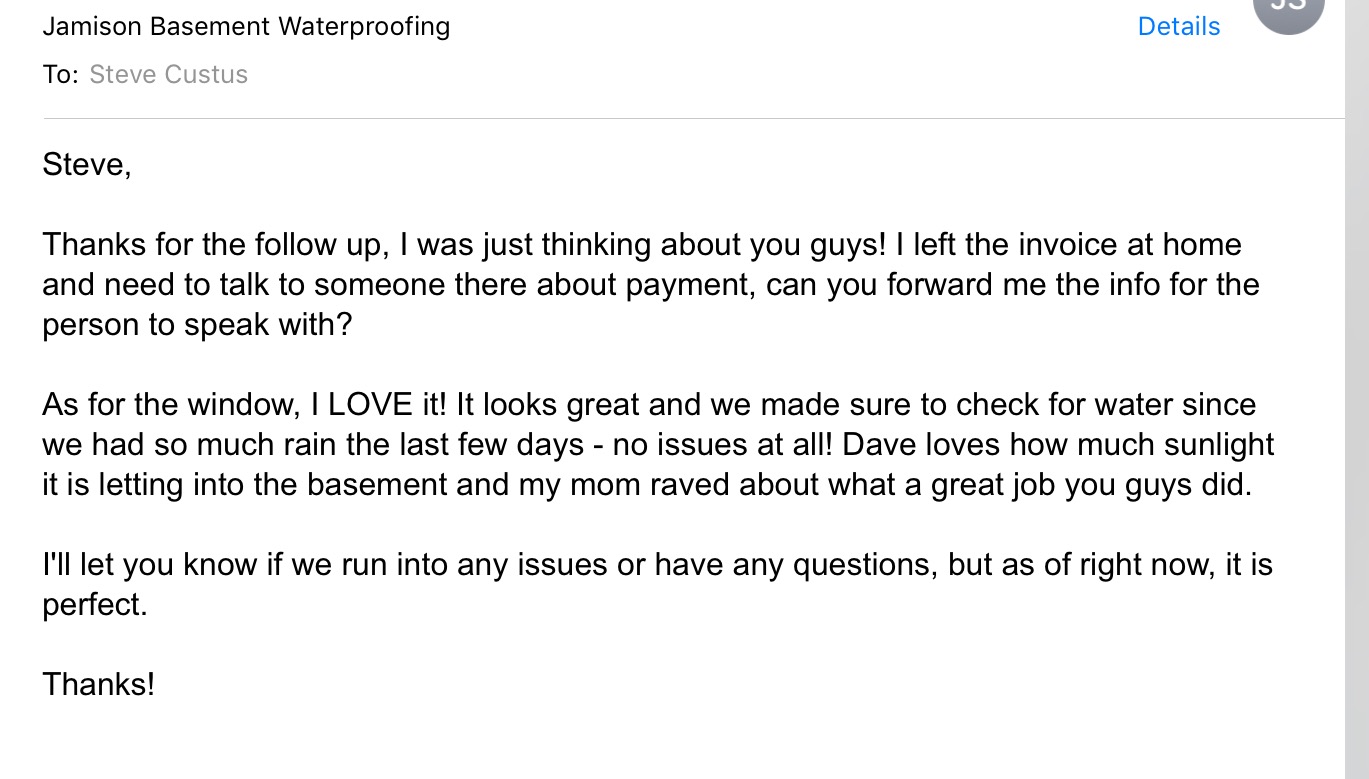Click the "To:" field label
This screenshot has height=779, width=1369.
pos(60,75)
